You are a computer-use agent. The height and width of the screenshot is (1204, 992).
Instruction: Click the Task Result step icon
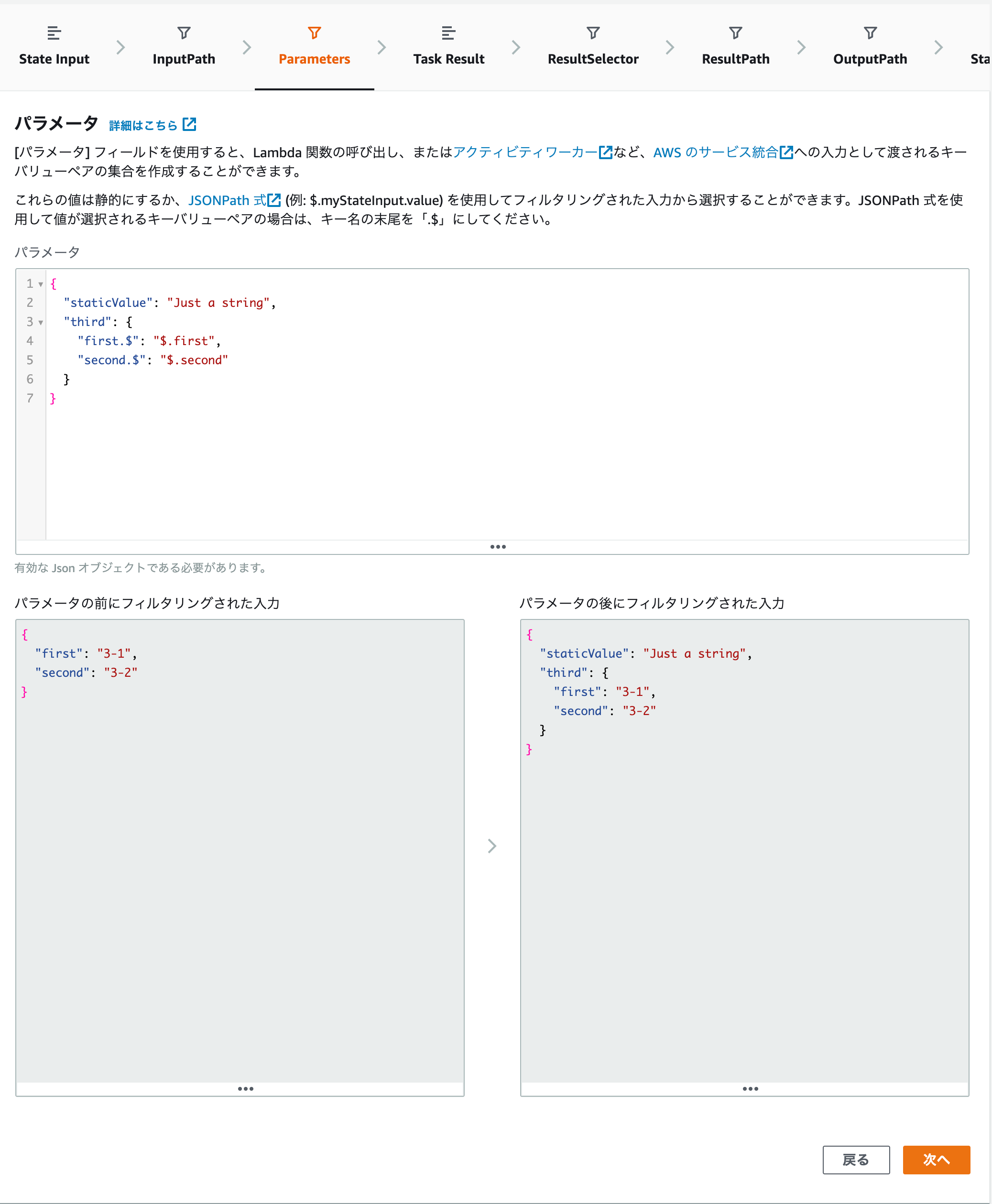coord(448,33)
